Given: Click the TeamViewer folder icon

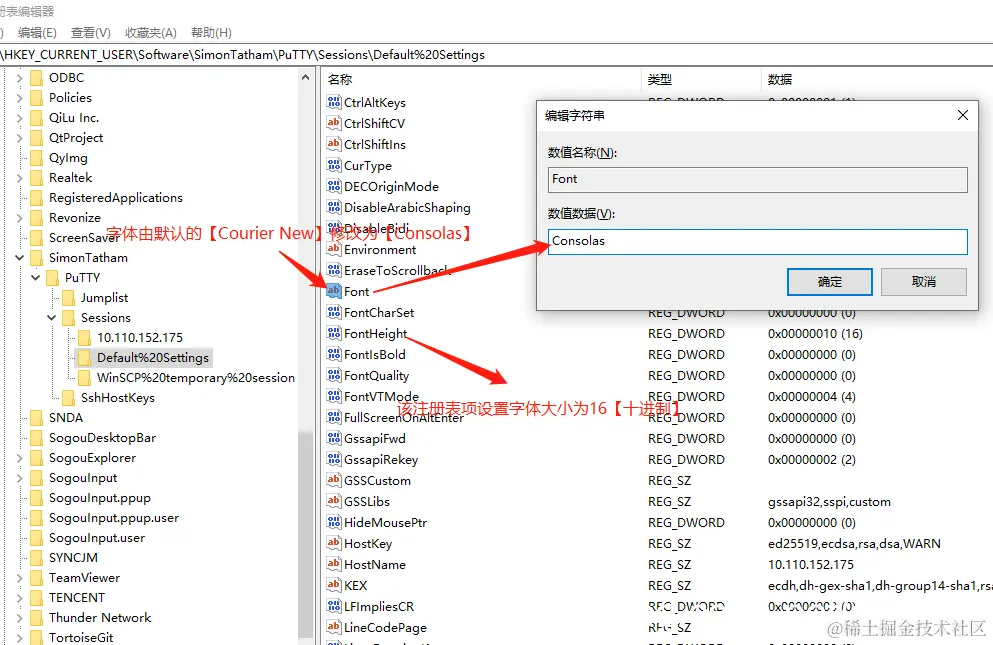Looking at the screenshot, I should 37,578.
